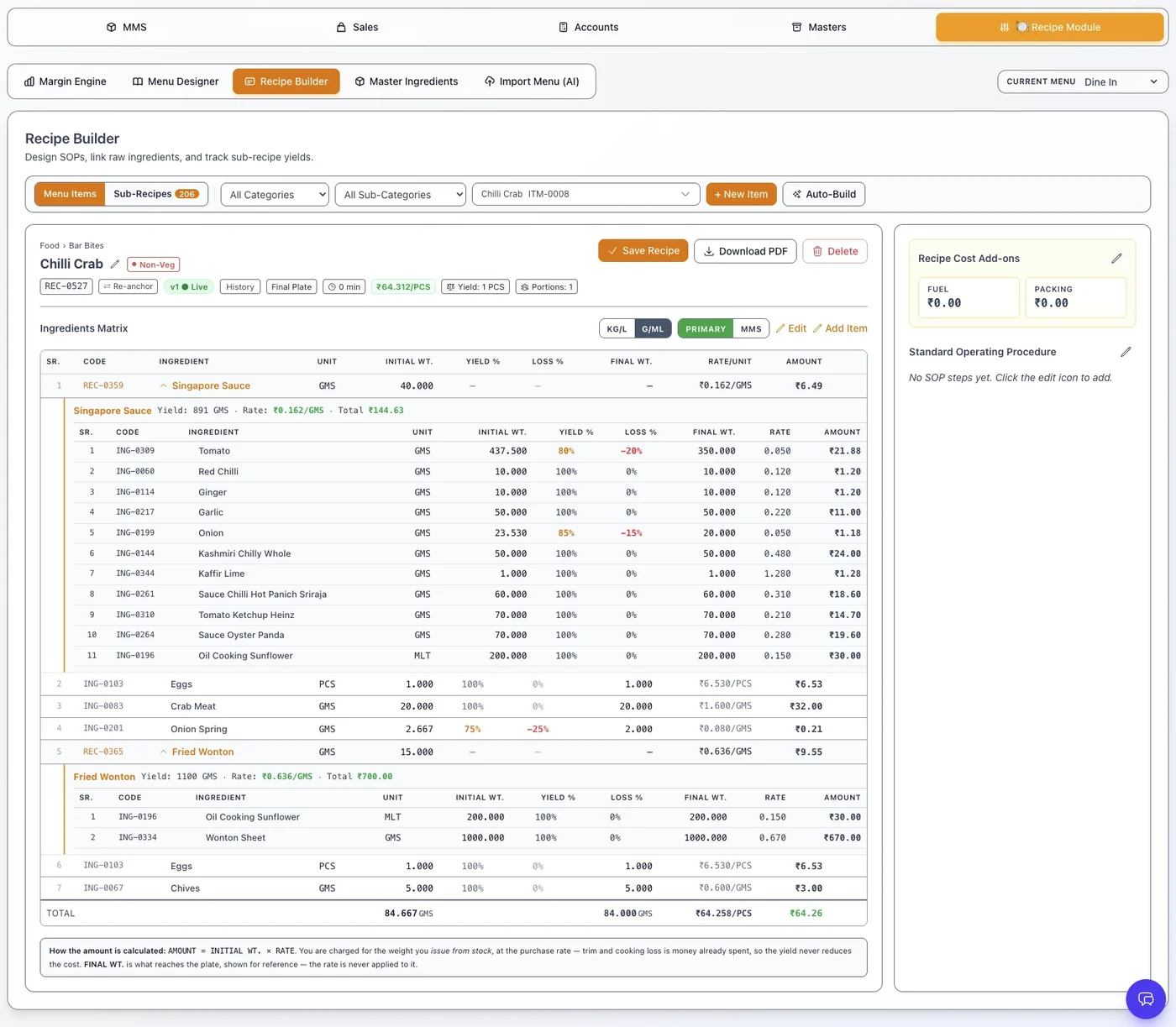Click the Yield: 1 PCS badge

point(475,286)
